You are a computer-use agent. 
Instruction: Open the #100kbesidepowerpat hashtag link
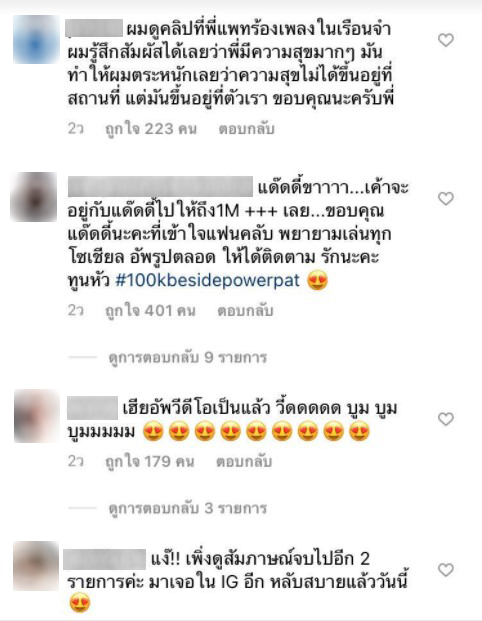point(208,280)
